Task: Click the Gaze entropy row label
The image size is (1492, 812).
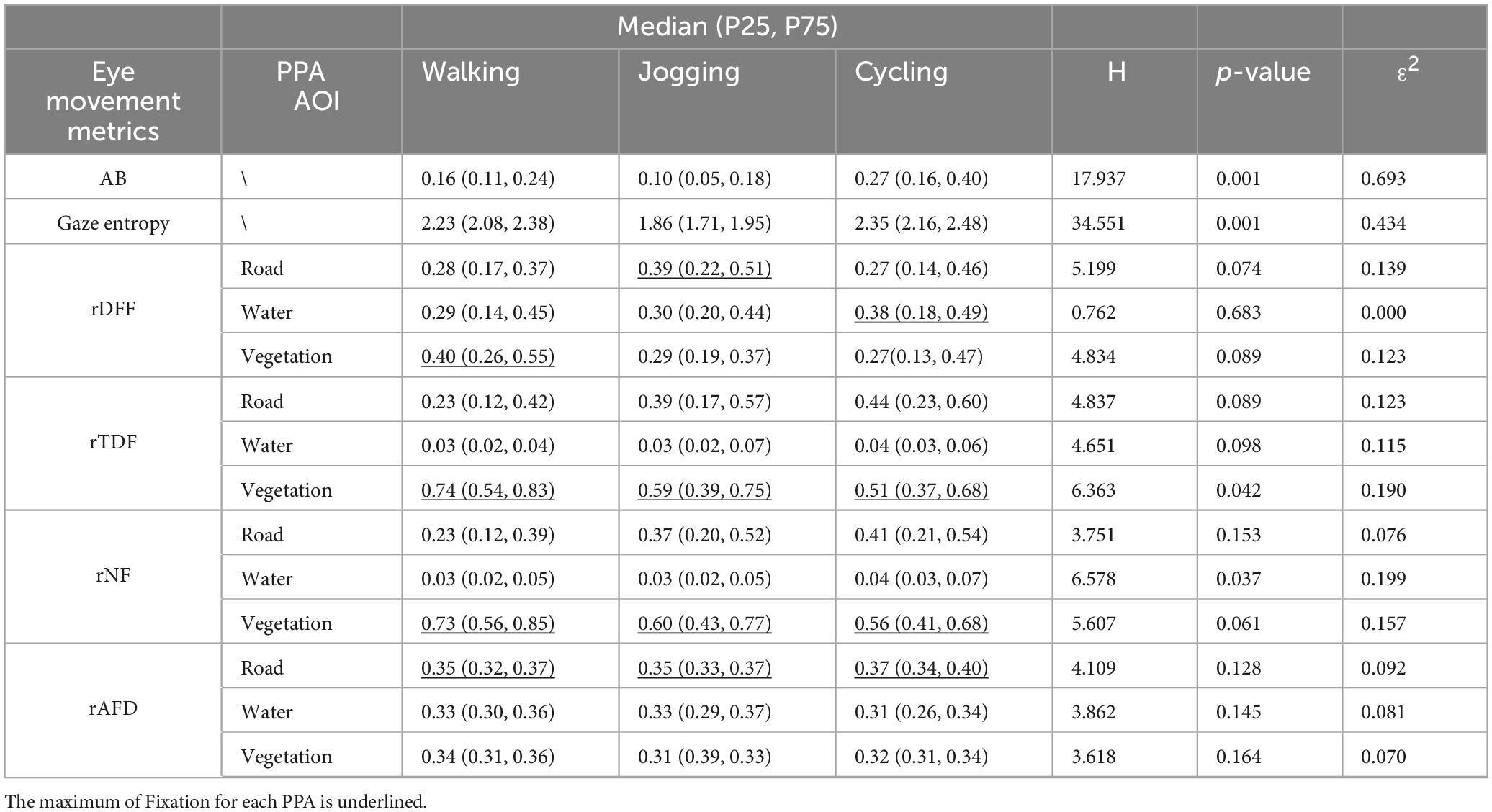Action: (113, 223)
